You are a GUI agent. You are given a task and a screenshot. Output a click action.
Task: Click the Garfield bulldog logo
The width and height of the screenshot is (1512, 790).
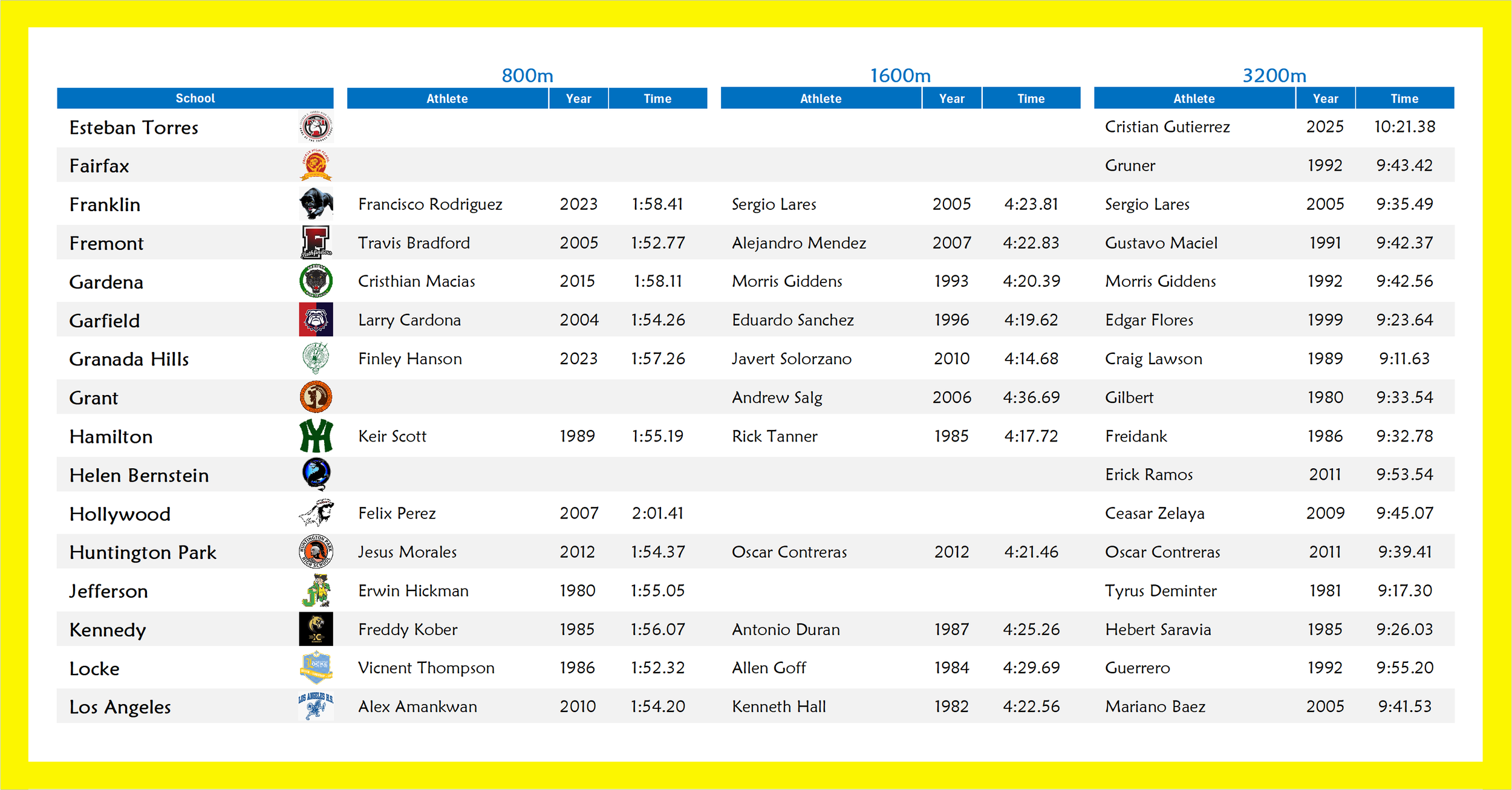[x=316, y=319]
